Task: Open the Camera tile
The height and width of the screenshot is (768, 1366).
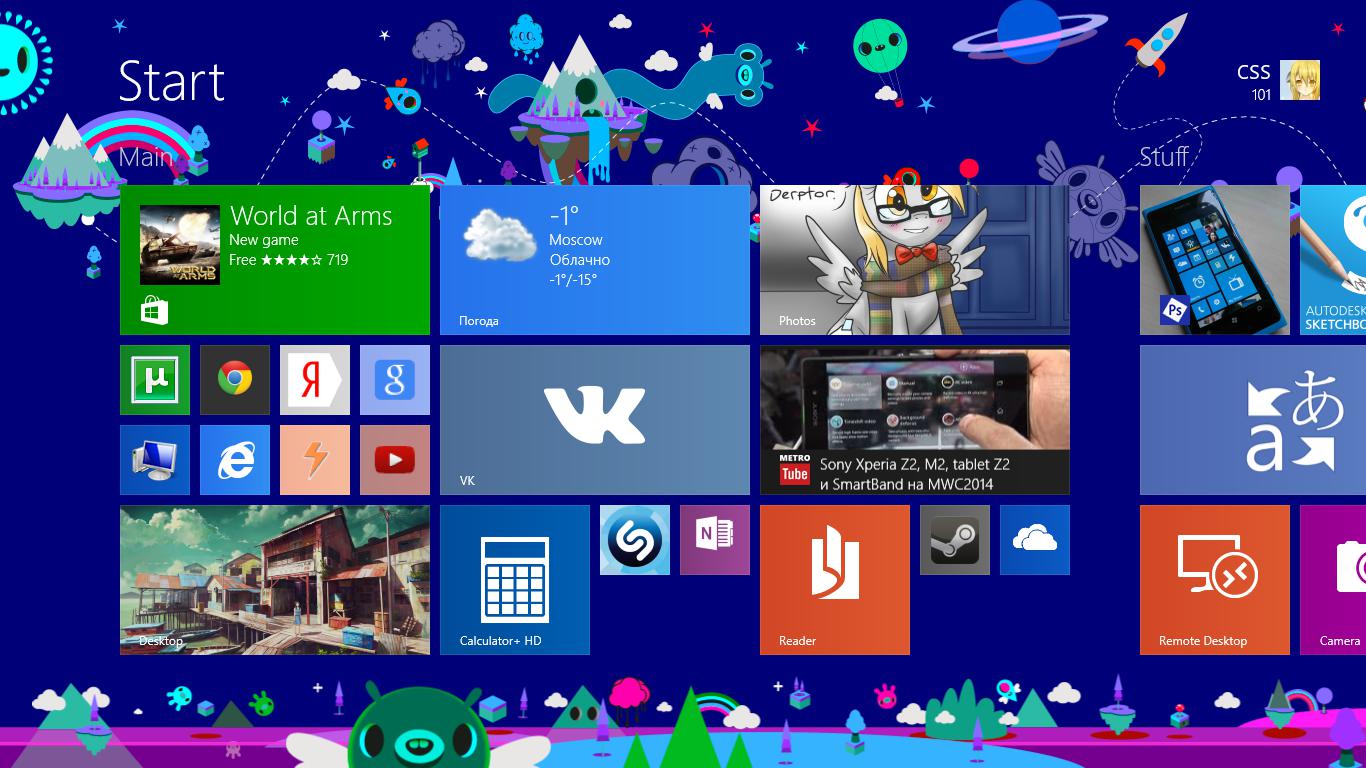Action: (1333, 580)
